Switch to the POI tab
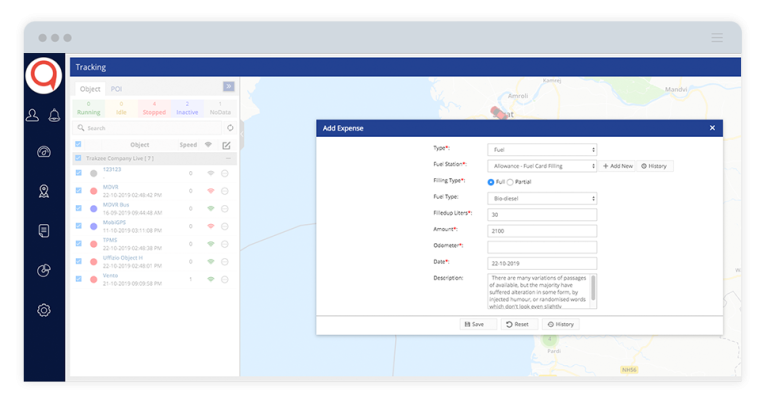Viewport: 768px width, 403px height. [x=116, y=89]
